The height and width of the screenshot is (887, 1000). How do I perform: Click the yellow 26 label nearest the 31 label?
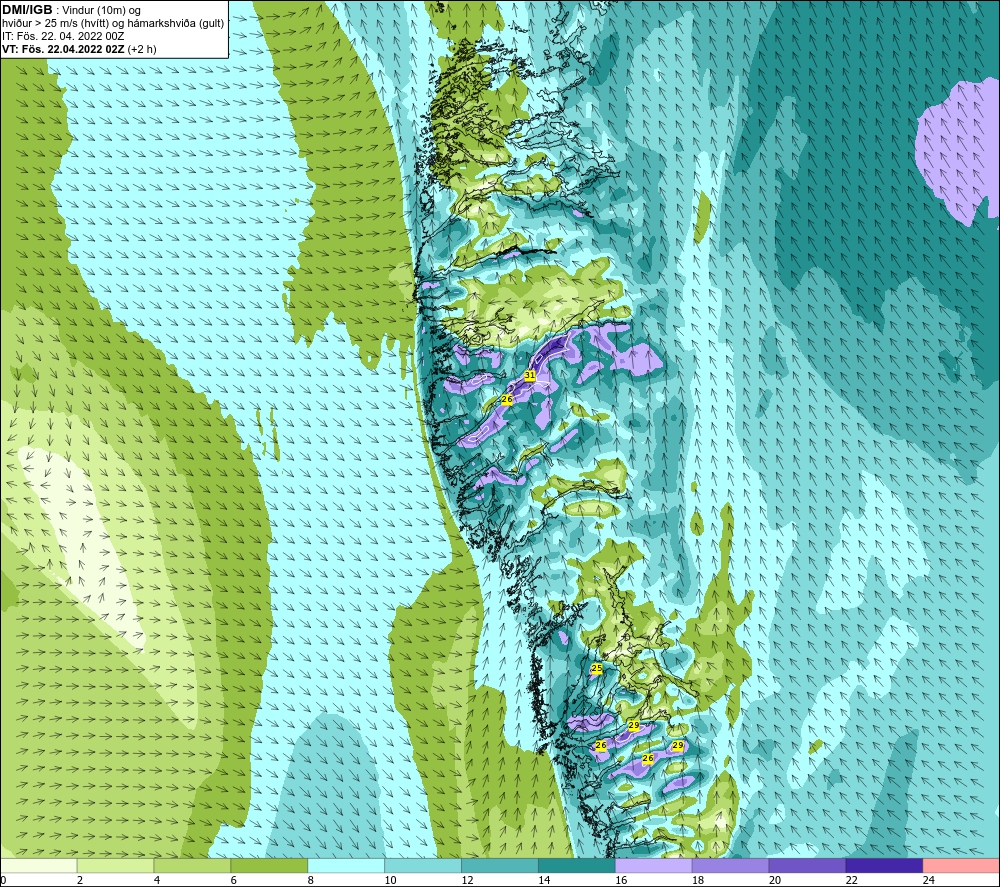[x=507, y=399]
